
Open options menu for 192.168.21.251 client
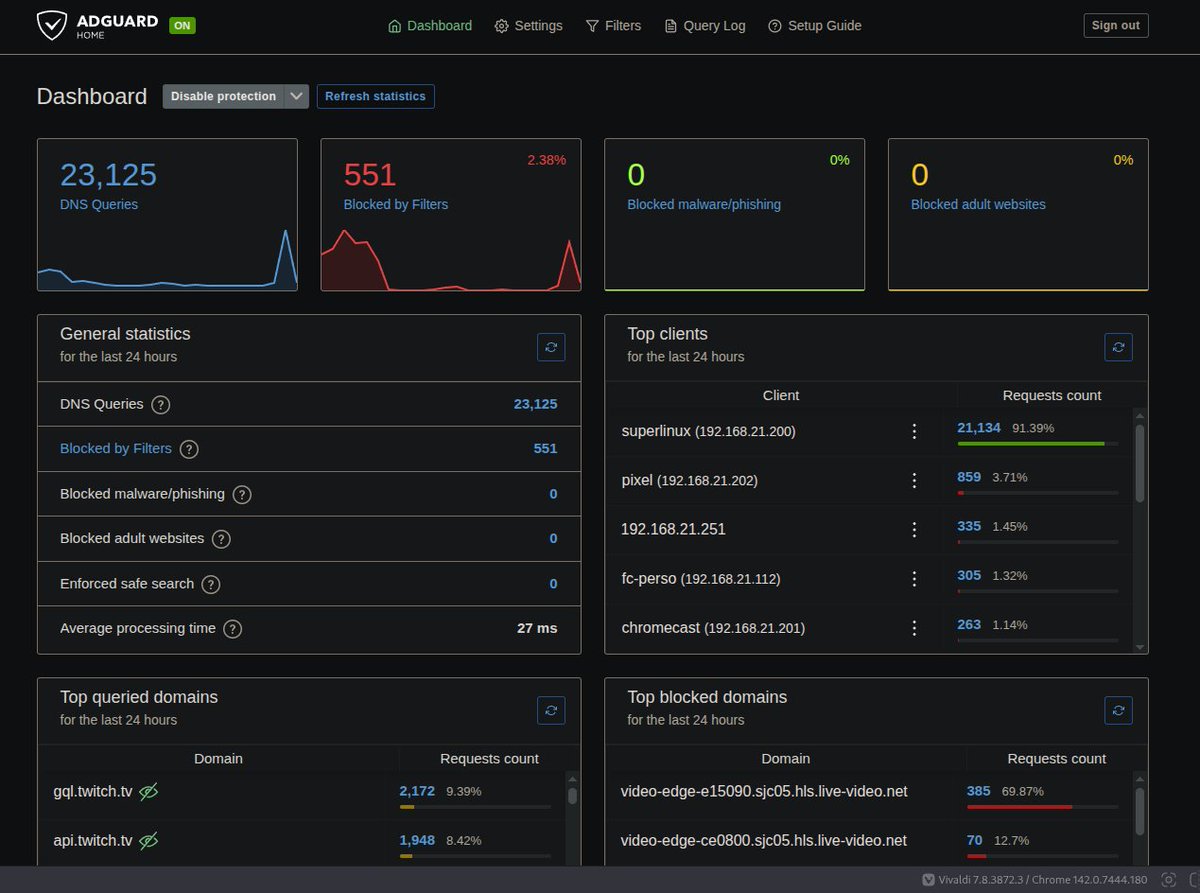(913, 529)
